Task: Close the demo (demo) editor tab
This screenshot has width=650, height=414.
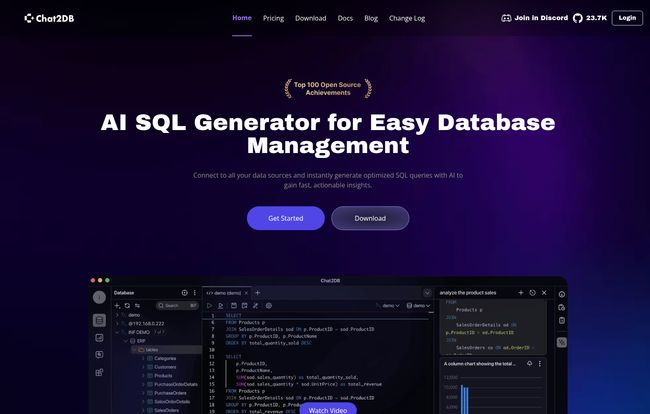Action: 246,293
